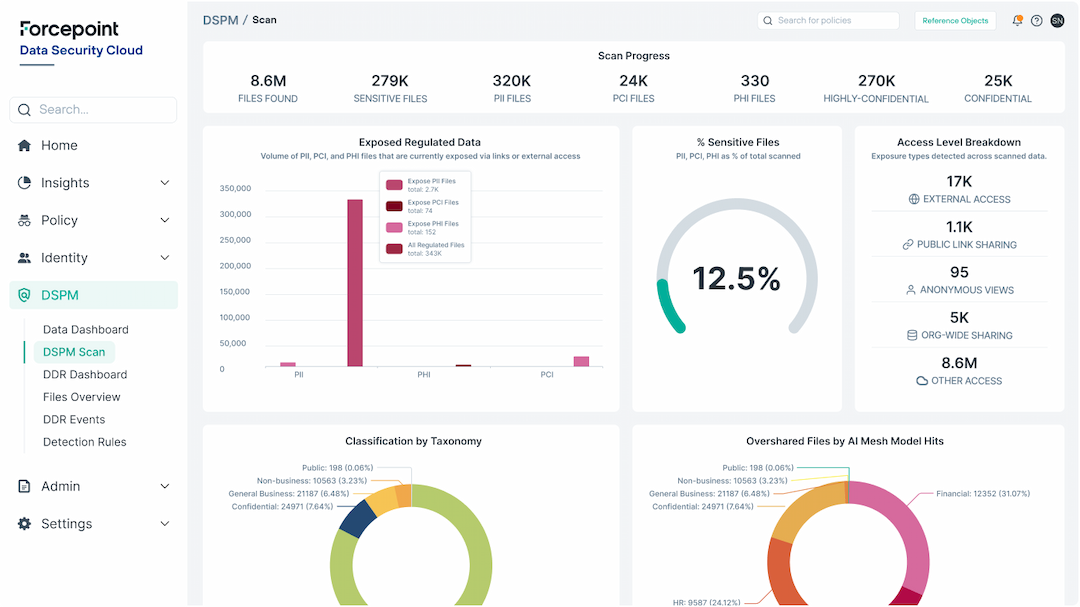The height and width of the screenshot is (607, 1080).
Task: Select the Insights pie chart icon
Action: (22, 182)
